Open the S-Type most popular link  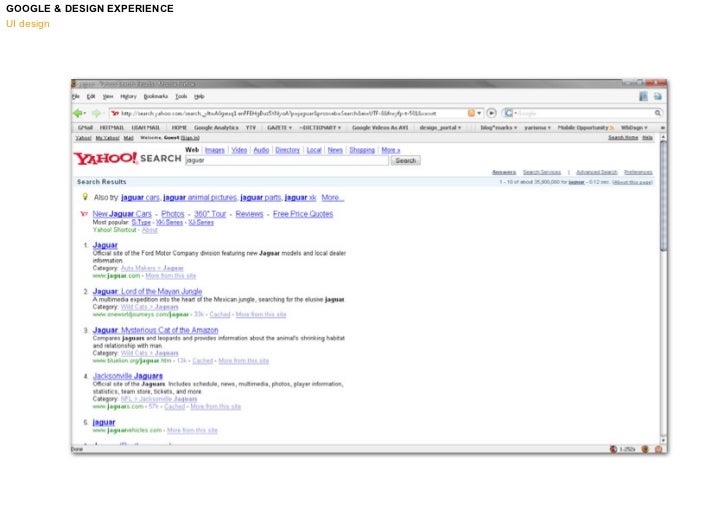pyautogui.click(x=141, y=223)
